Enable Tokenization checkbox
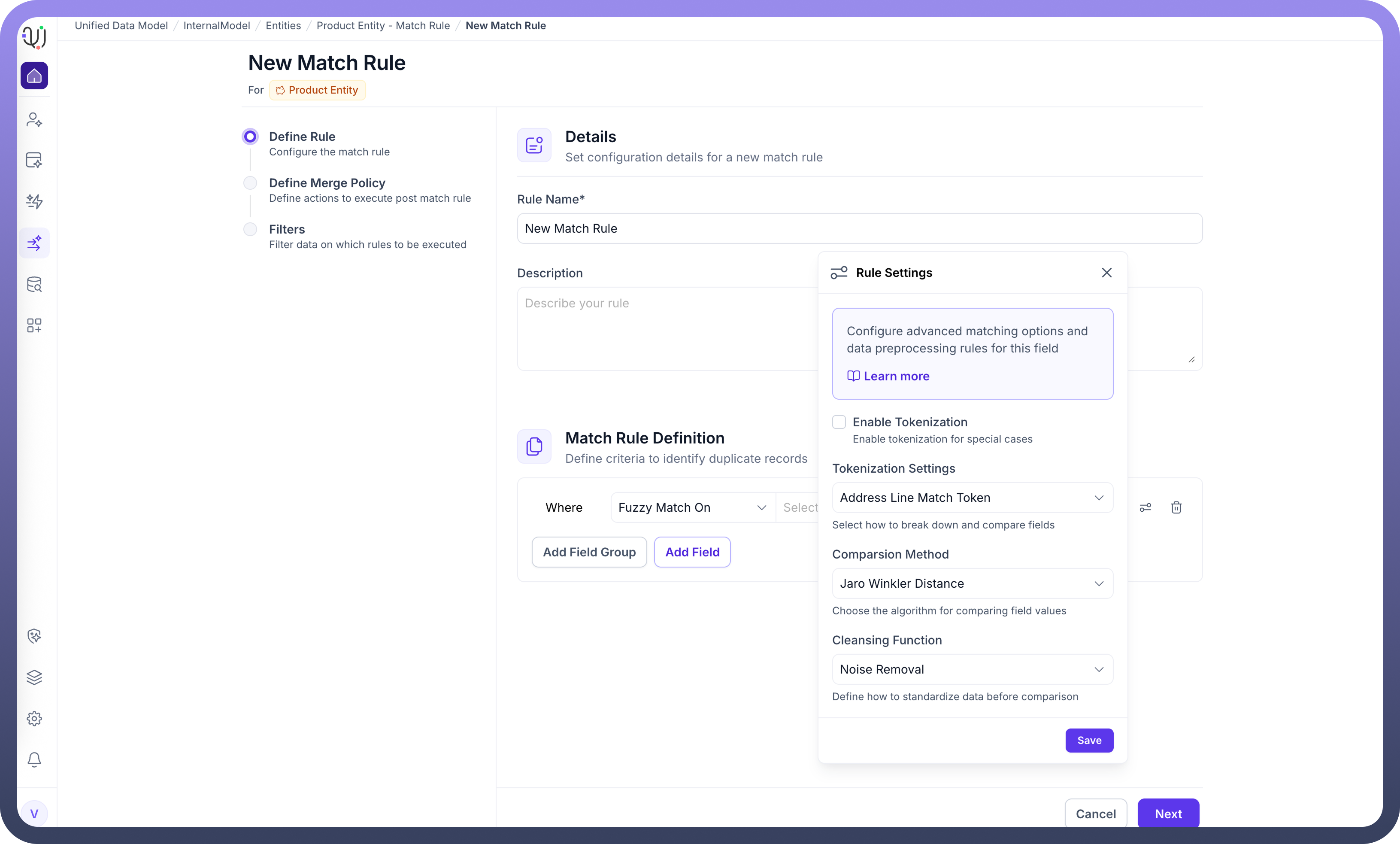1400x844 pixels. (x=839, y=422)
